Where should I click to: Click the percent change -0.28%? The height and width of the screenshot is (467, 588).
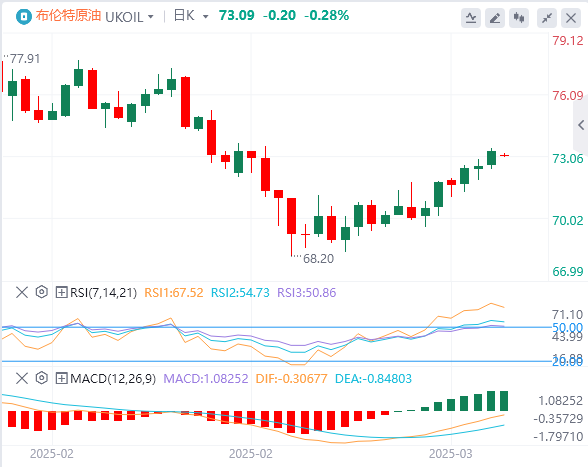pos(327,15)
